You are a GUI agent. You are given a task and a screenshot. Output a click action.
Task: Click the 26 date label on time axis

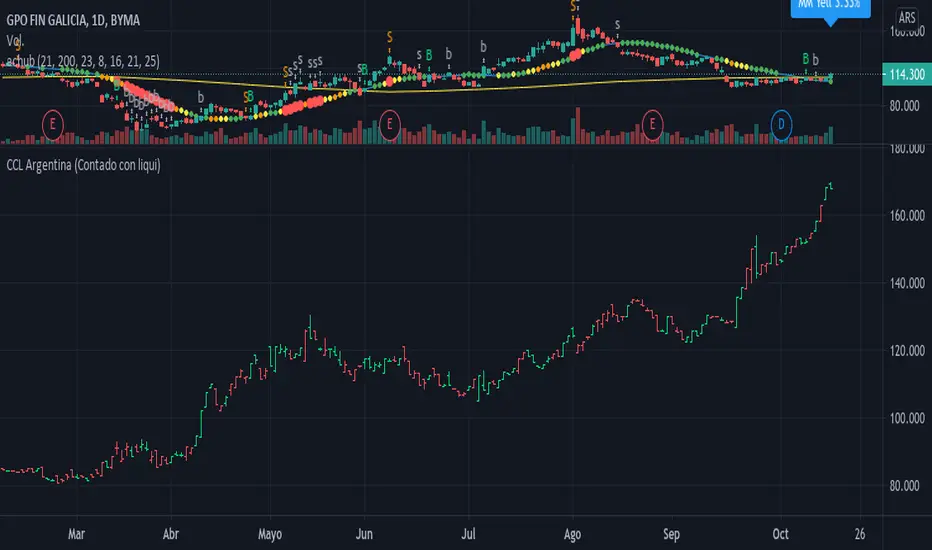tap(860, 534)
